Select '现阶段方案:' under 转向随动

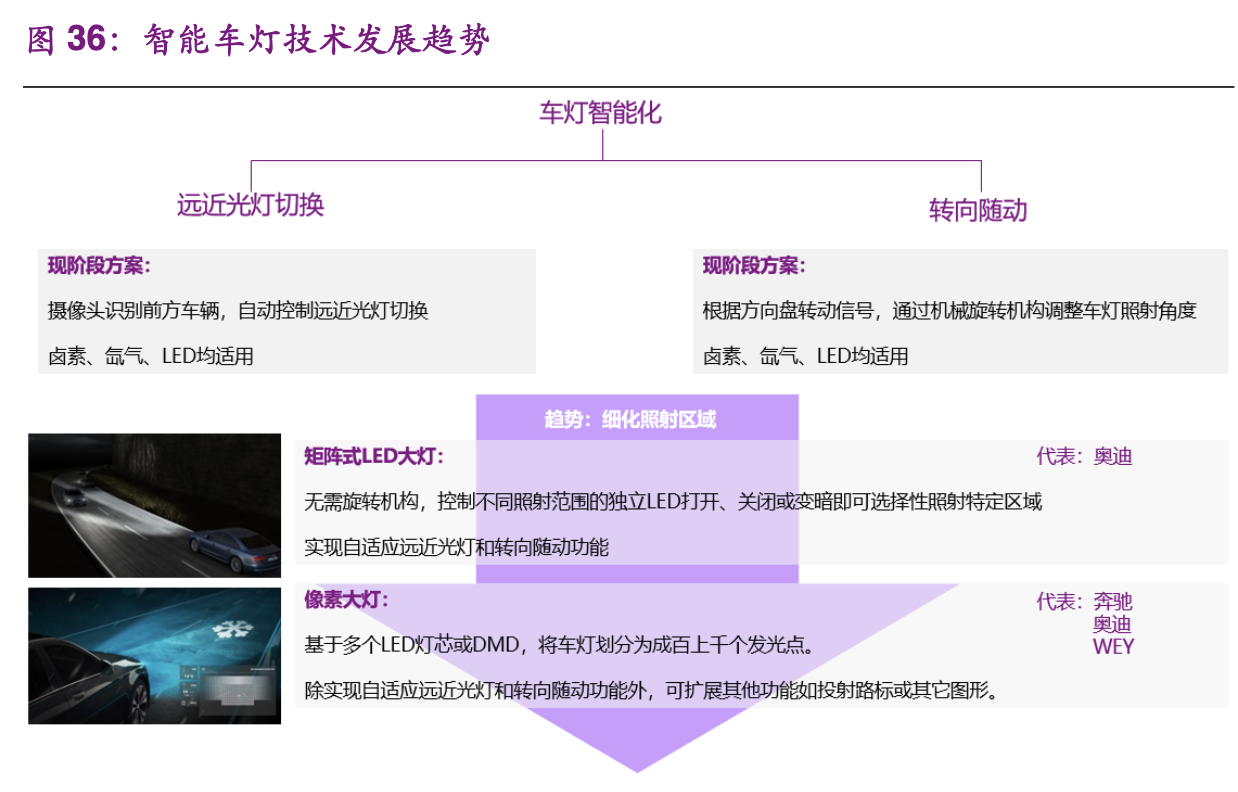click(753, 266)
